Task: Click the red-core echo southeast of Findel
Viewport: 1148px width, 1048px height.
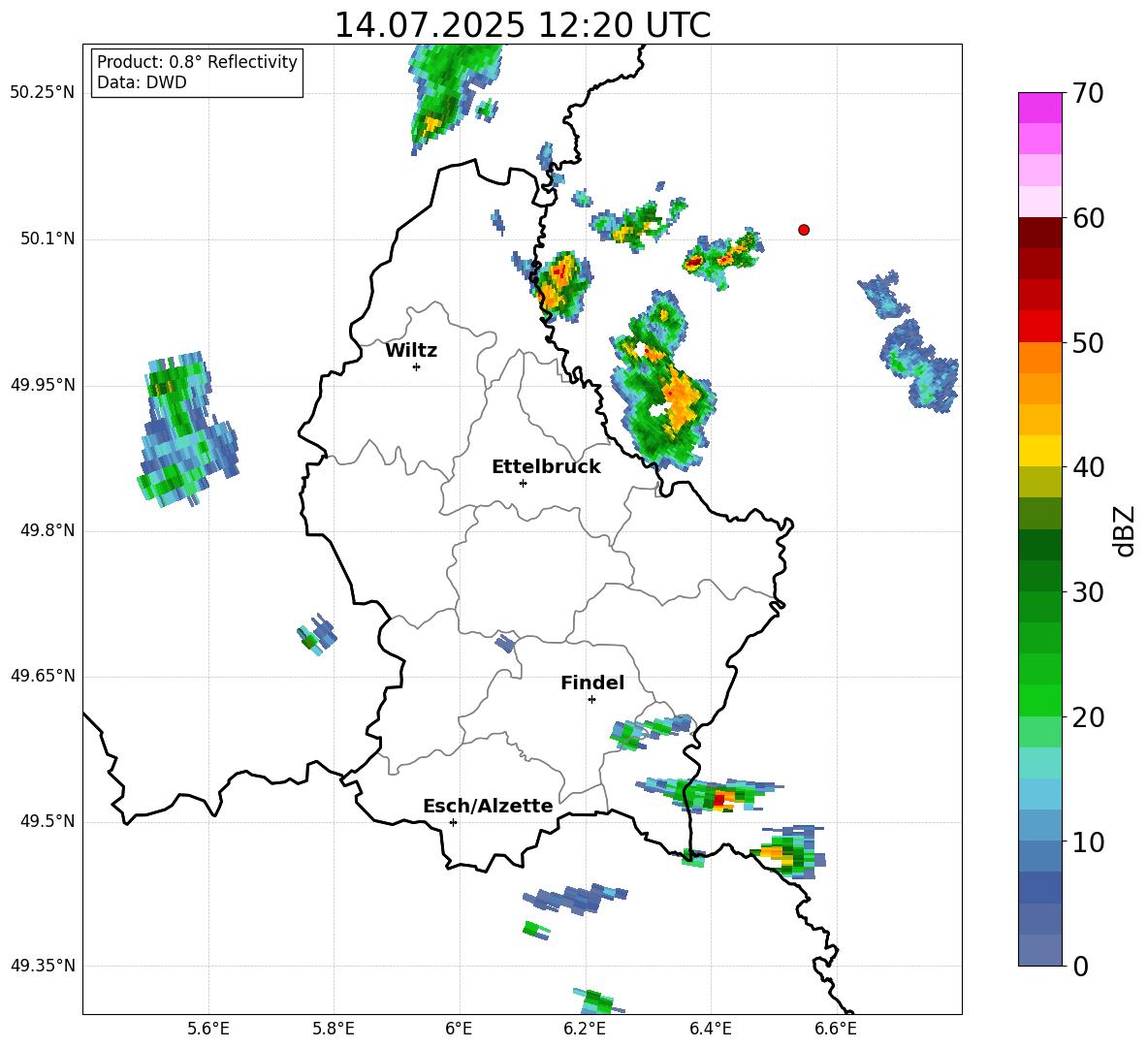Action: (x=709, y=796)
